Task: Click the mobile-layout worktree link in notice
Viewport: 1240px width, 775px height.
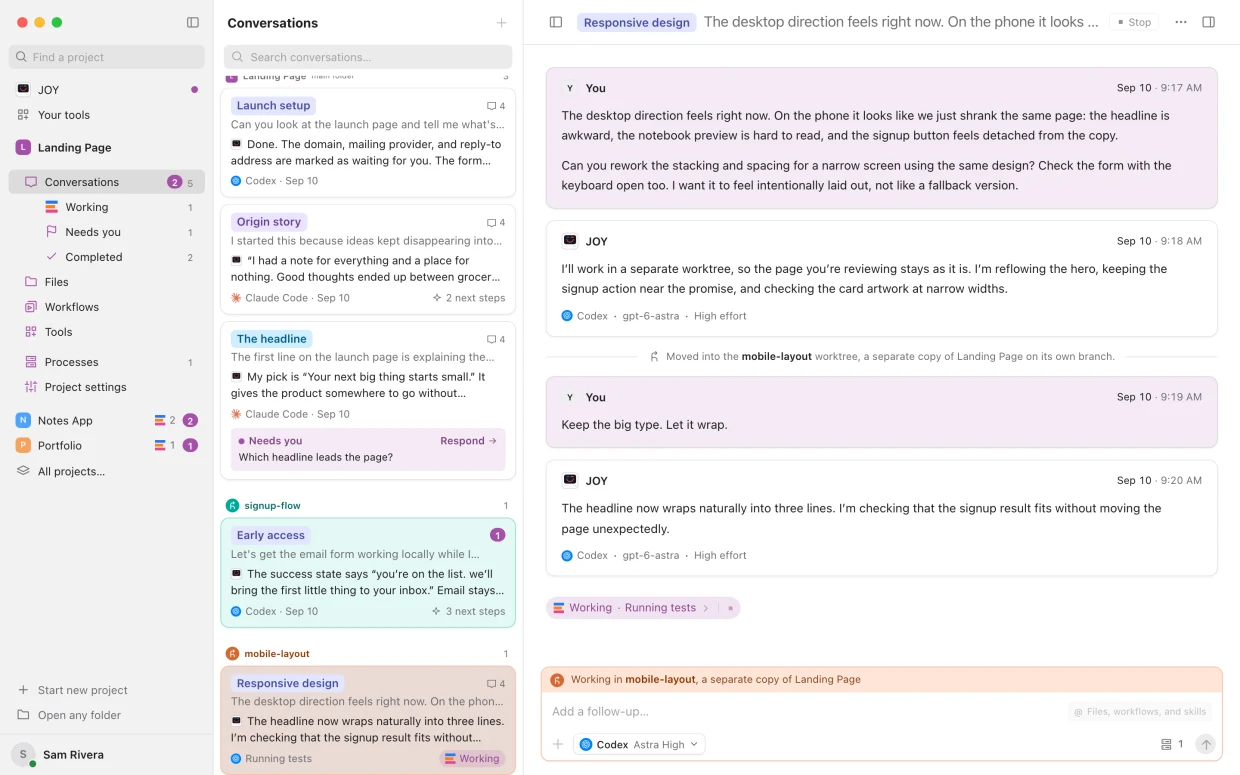Action: [x=776, y=356]
